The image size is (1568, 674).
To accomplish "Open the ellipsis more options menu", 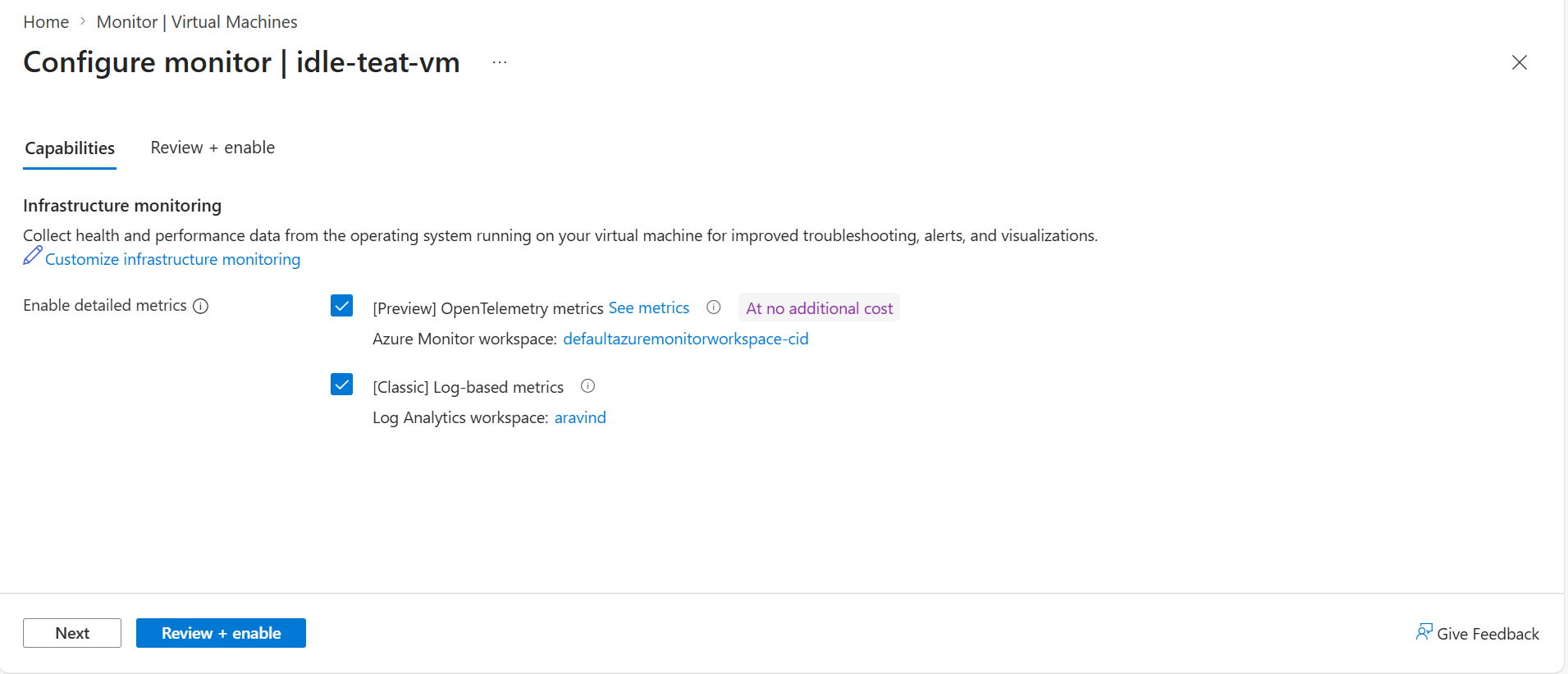I will (x=500, y=62).
